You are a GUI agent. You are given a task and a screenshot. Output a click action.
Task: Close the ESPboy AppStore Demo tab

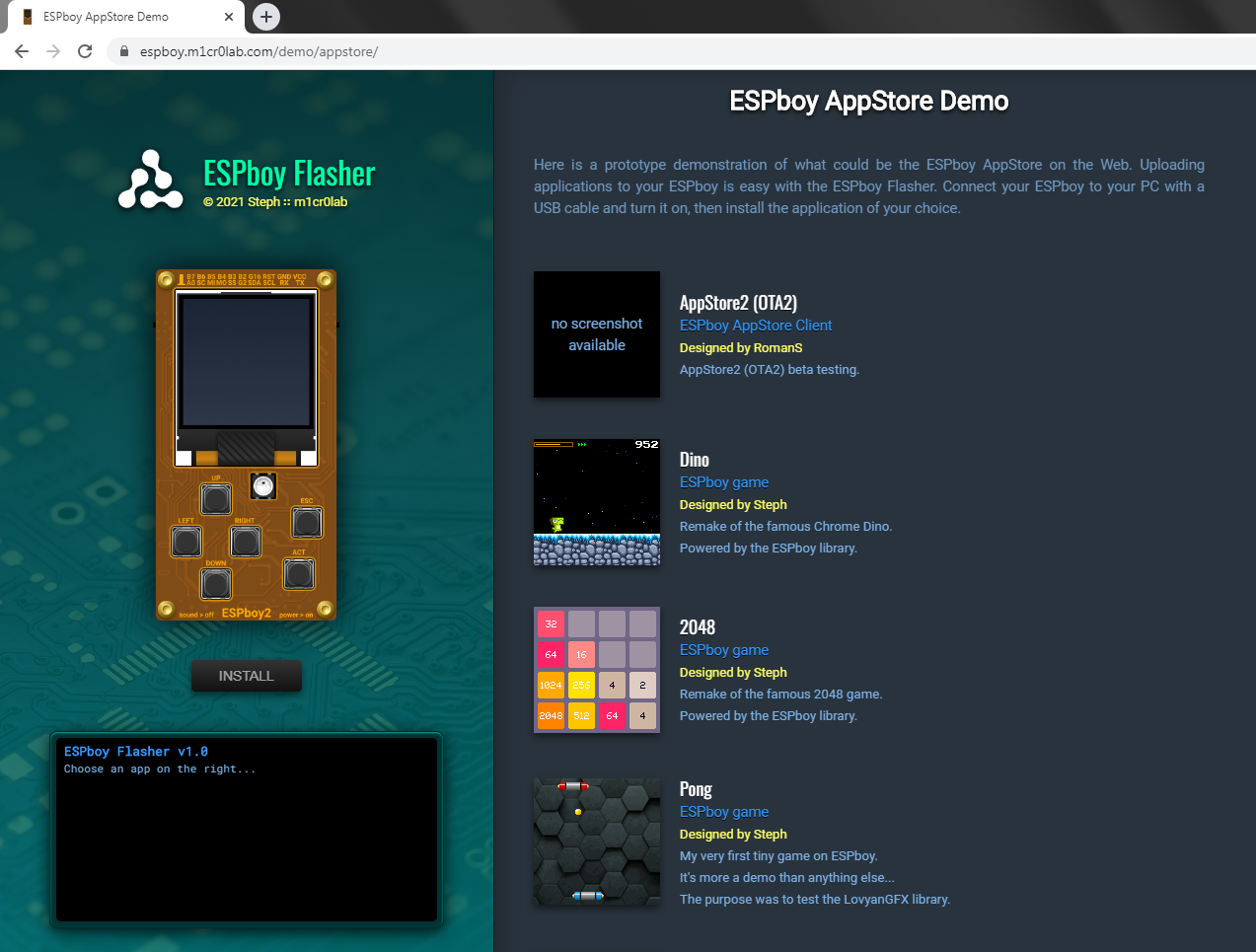(229, 17)
